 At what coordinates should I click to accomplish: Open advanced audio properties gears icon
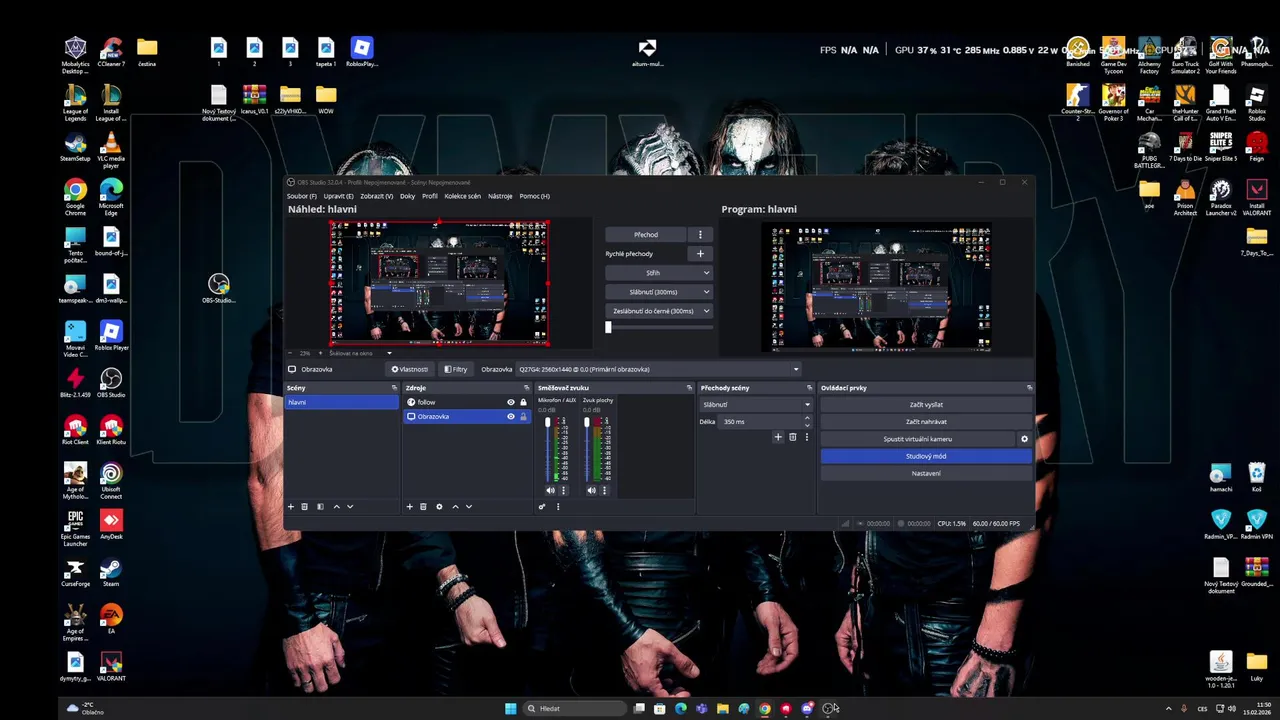[x=542, y=506]
